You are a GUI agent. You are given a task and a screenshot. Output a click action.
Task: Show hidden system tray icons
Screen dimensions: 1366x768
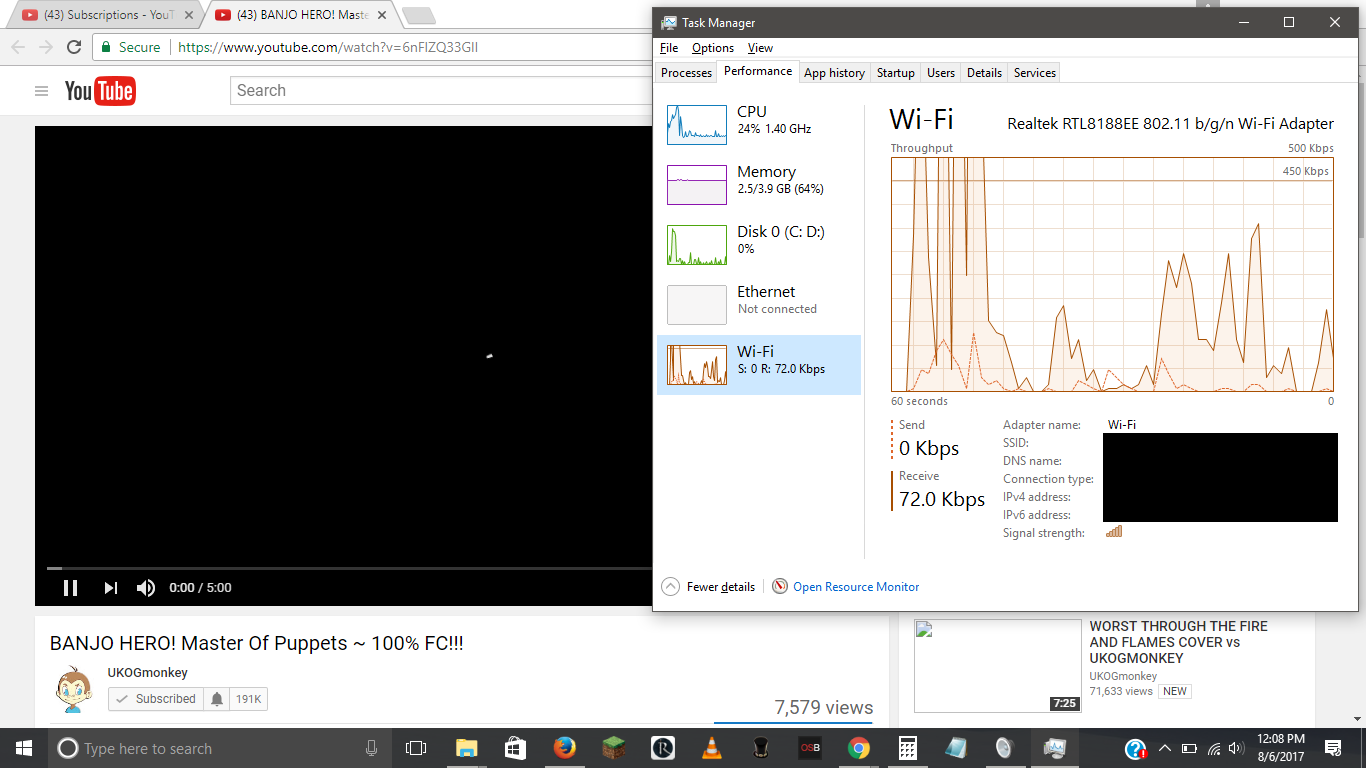point(1164,748)
